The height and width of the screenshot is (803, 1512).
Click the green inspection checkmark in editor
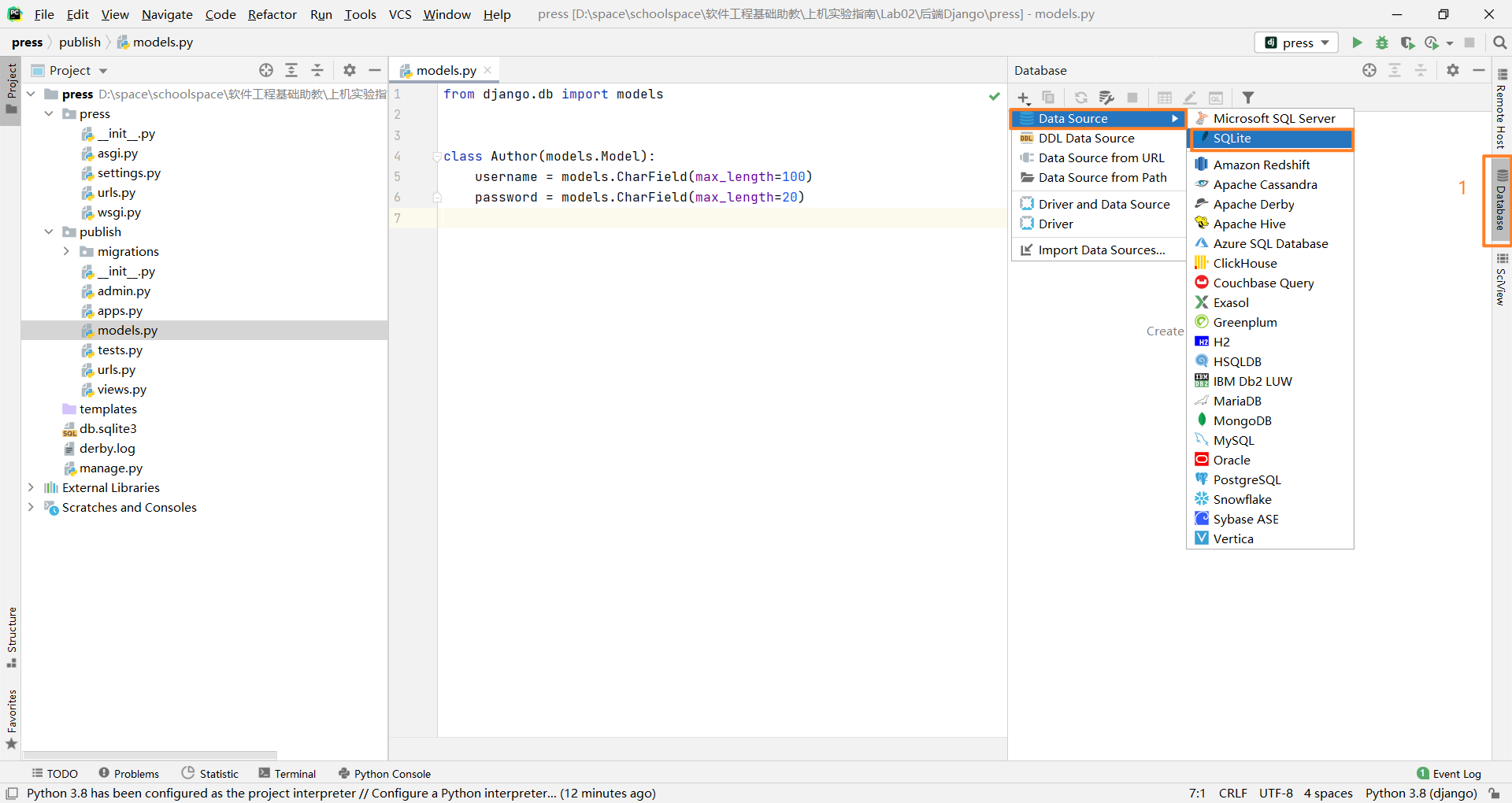(995, 96)
